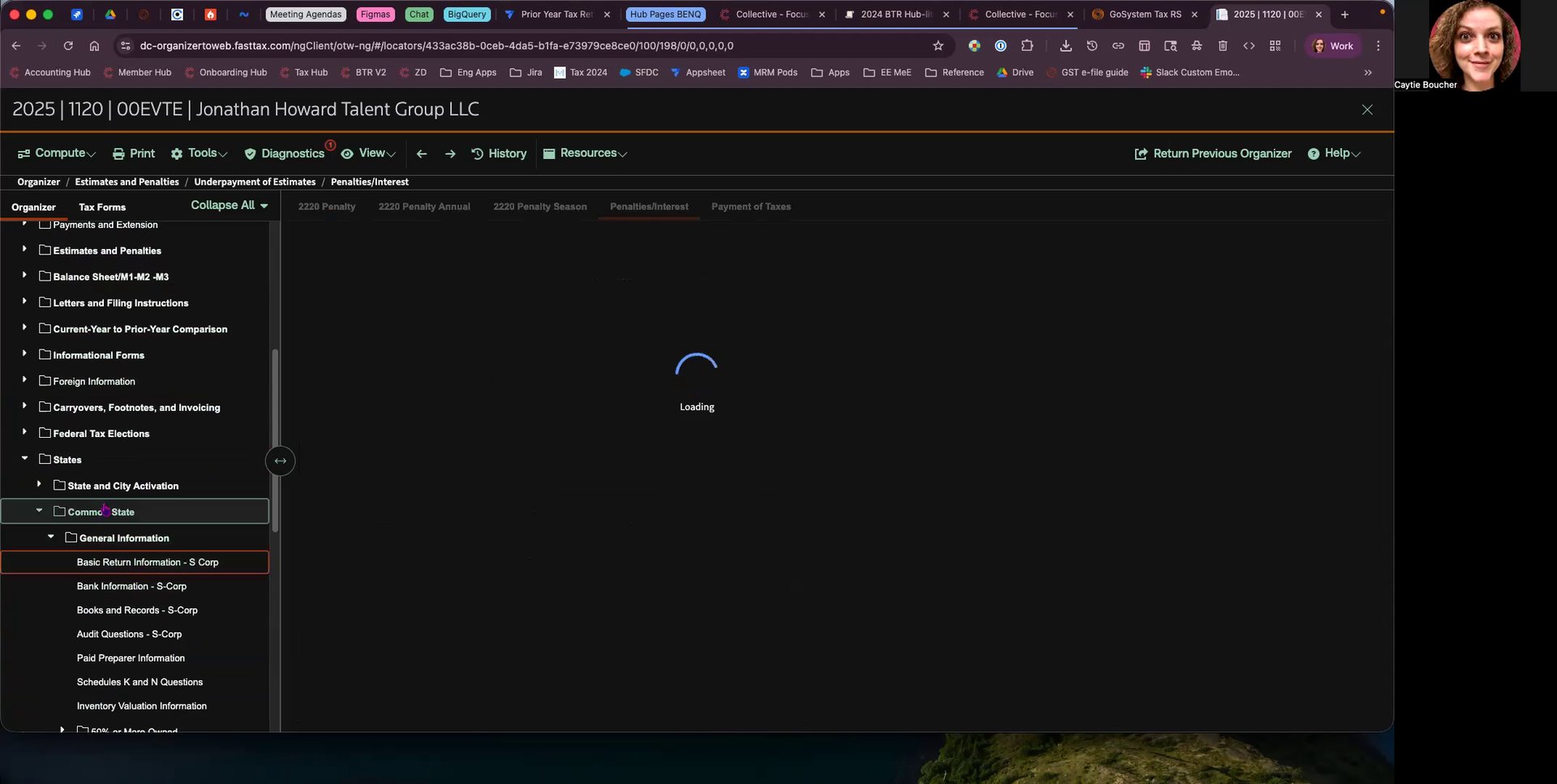Open the Tools dropdown
This screenshot has height=784, width=1557.
tap(199, 153)
